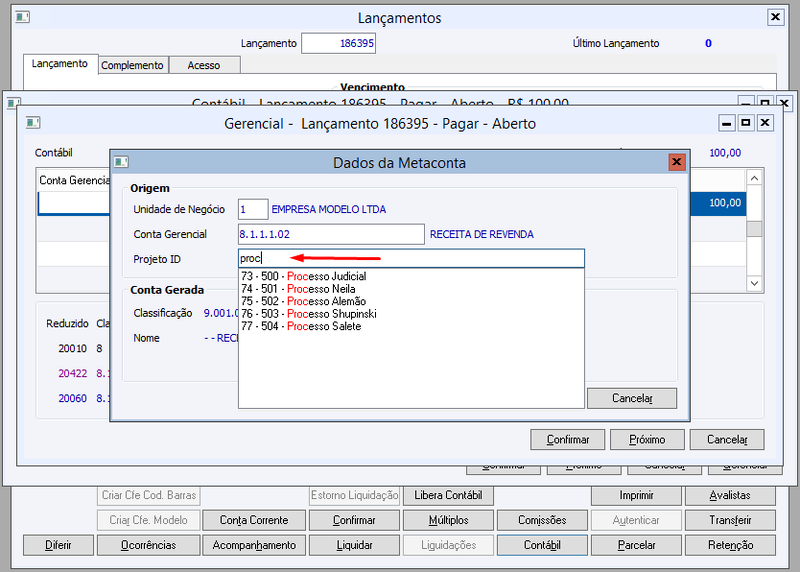Confirm the Gerencial window entry

click(x=568, y=439)
